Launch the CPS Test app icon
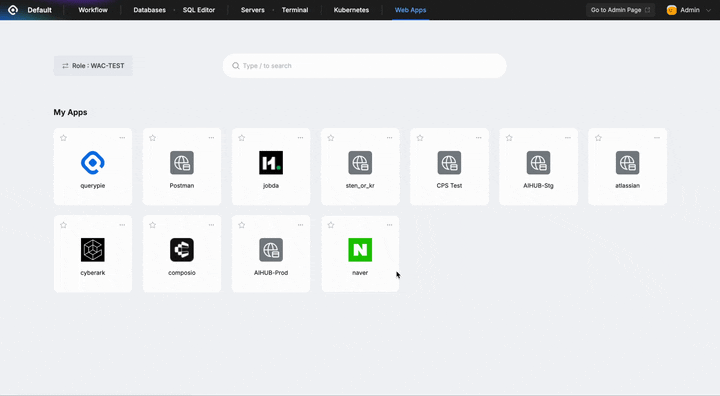This screenshot has width=720, height=396. pos(449,163)
